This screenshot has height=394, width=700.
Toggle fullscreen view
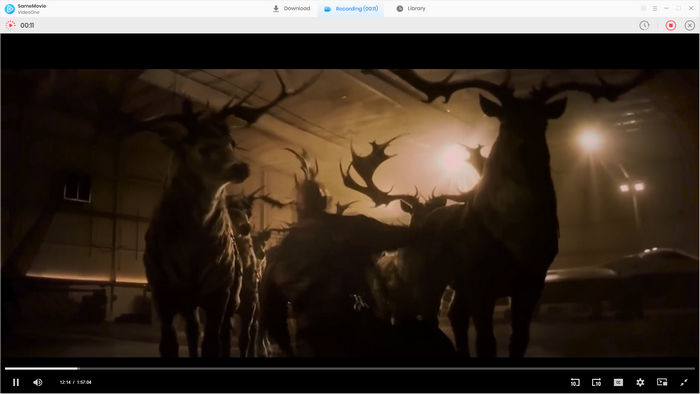(684, 382)
